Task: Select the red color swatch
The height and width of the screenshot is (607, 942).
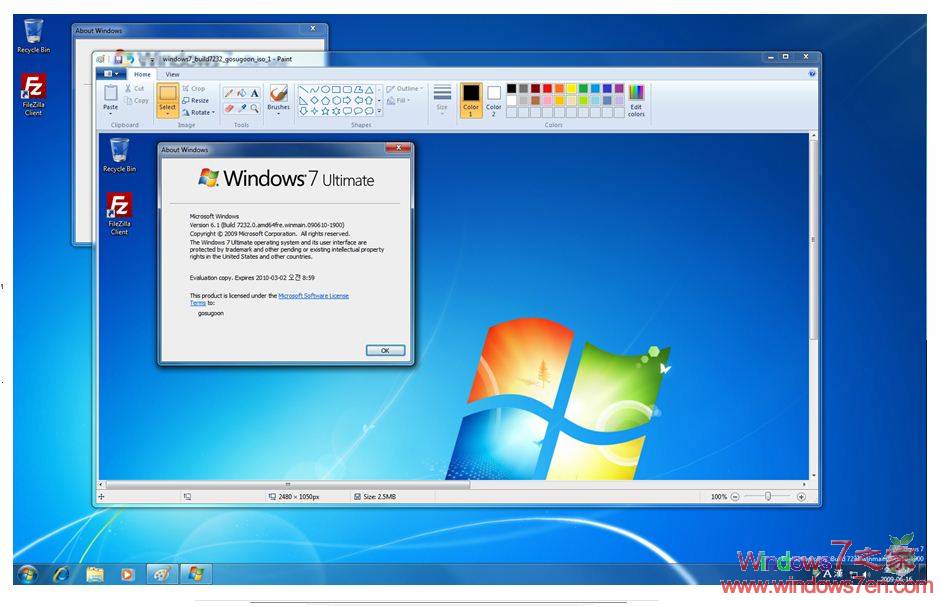Action: tap(547, 88)
